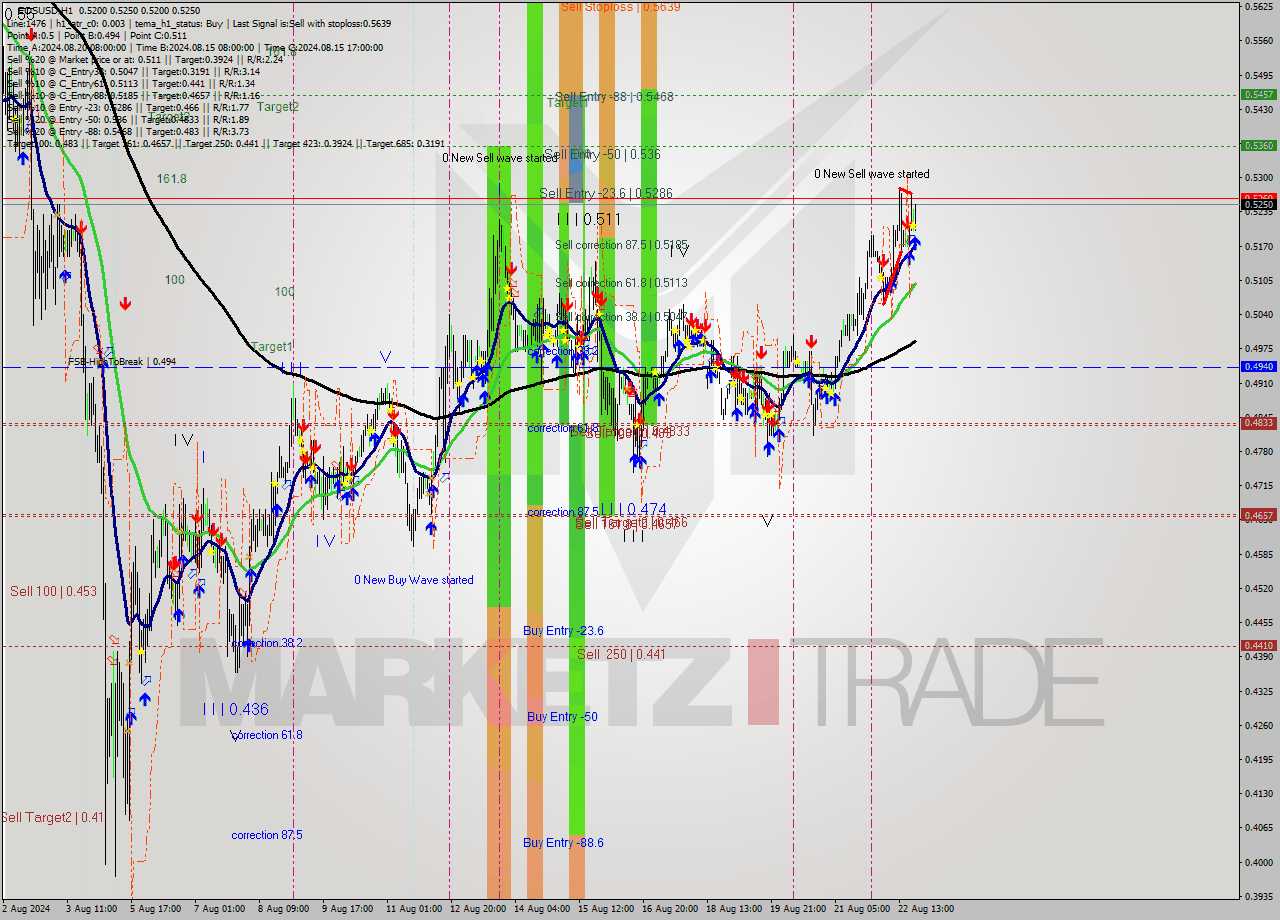
Task: Select the '21 Aug 05:00' time axis label
Action: [862, 909]
